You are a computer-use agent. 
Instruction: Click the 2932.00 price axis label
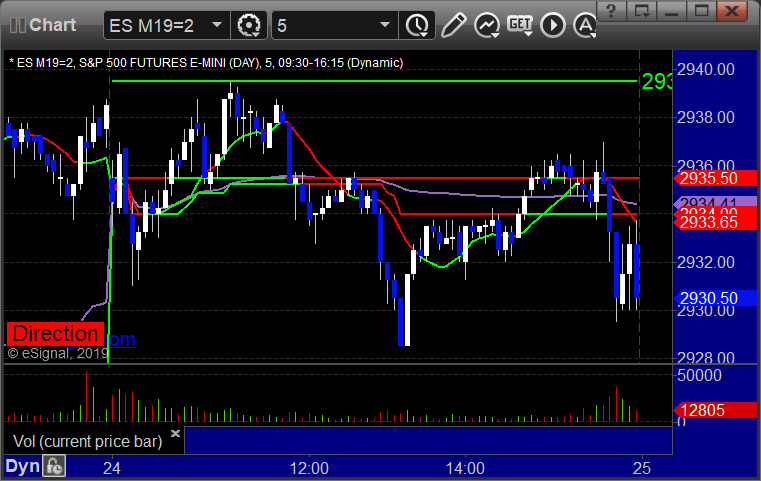tap(706, 263)
